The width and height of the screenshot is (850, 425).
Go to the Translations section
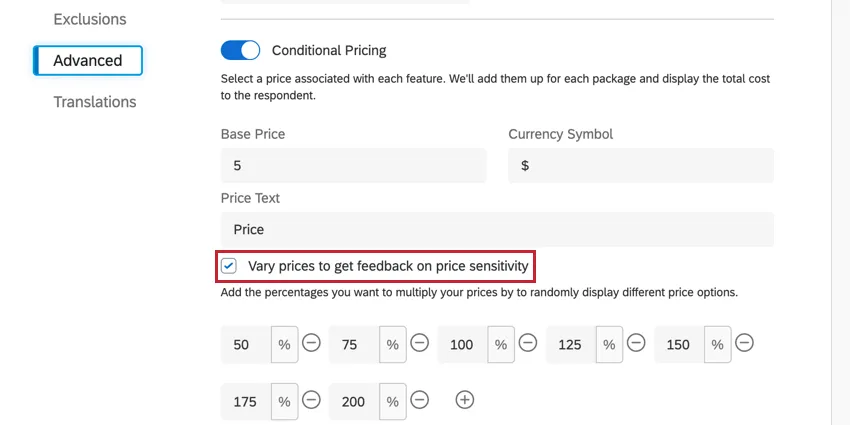point(95,102)
